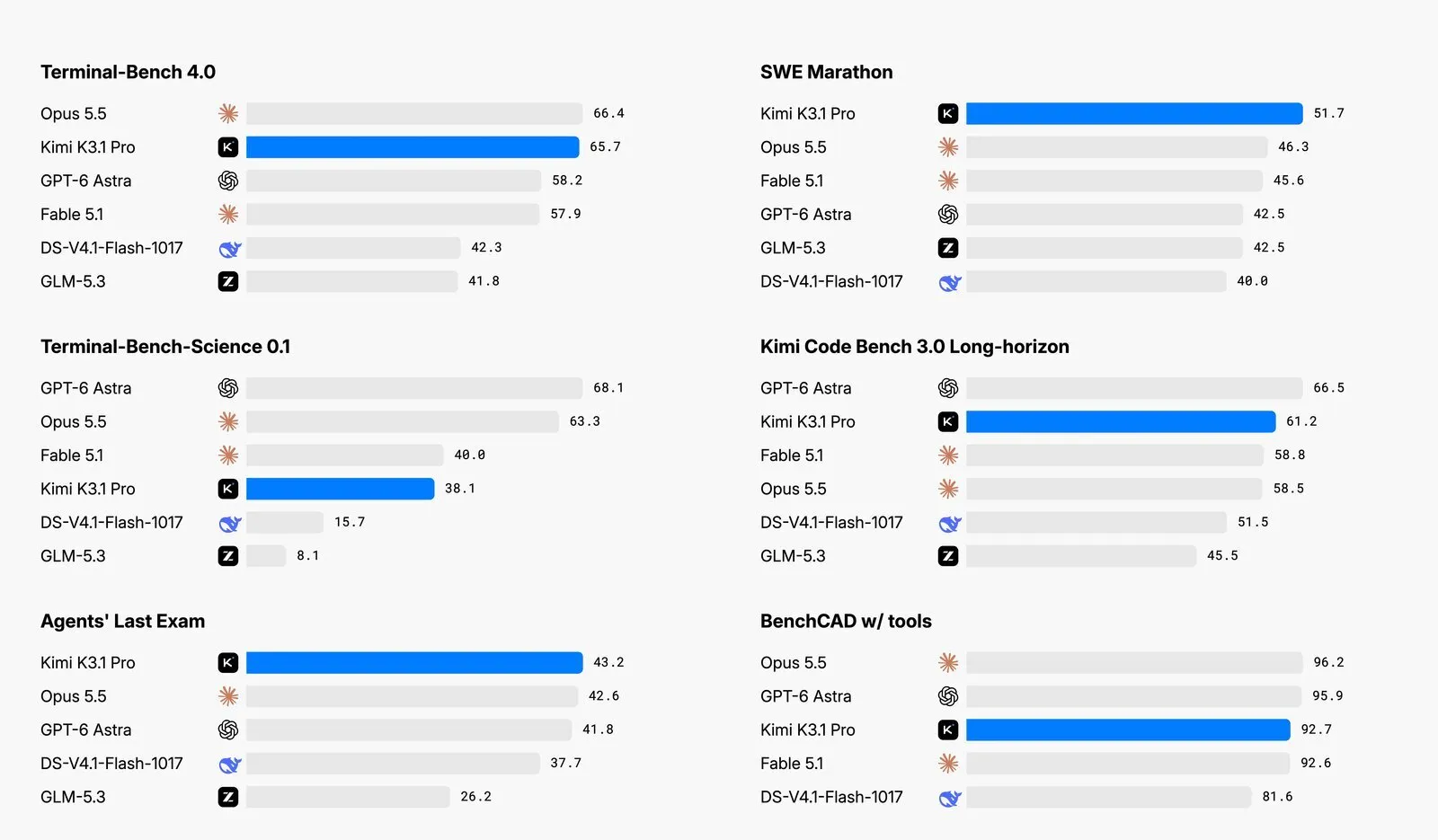Click the Fable 5.1 starburst icon in BenchCAD
This screenshot has width=1438, height=840.
[x=948, y=764]
